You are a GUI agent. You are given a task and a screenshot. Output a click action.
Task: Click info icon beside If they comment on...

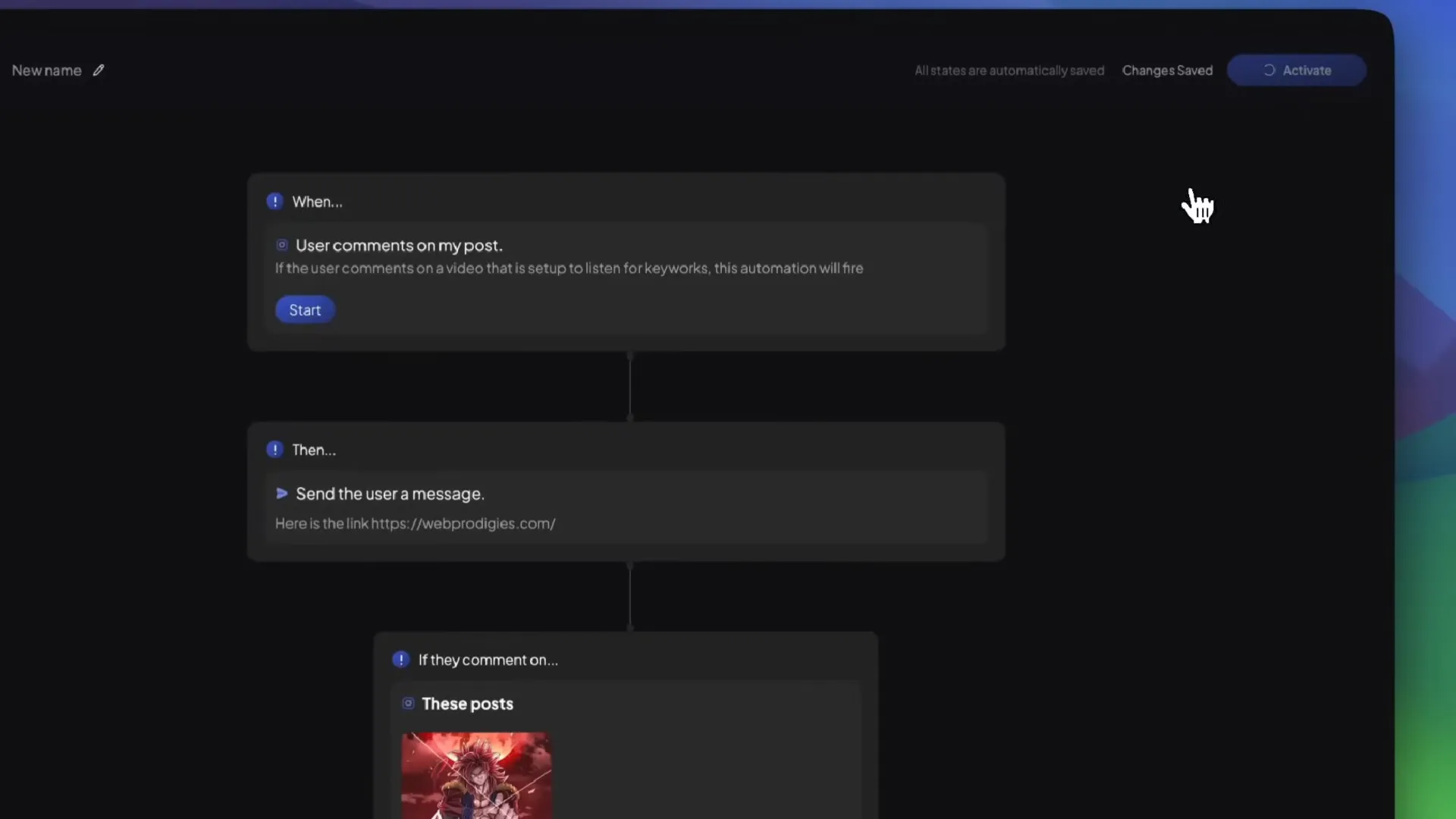[401, 660]
